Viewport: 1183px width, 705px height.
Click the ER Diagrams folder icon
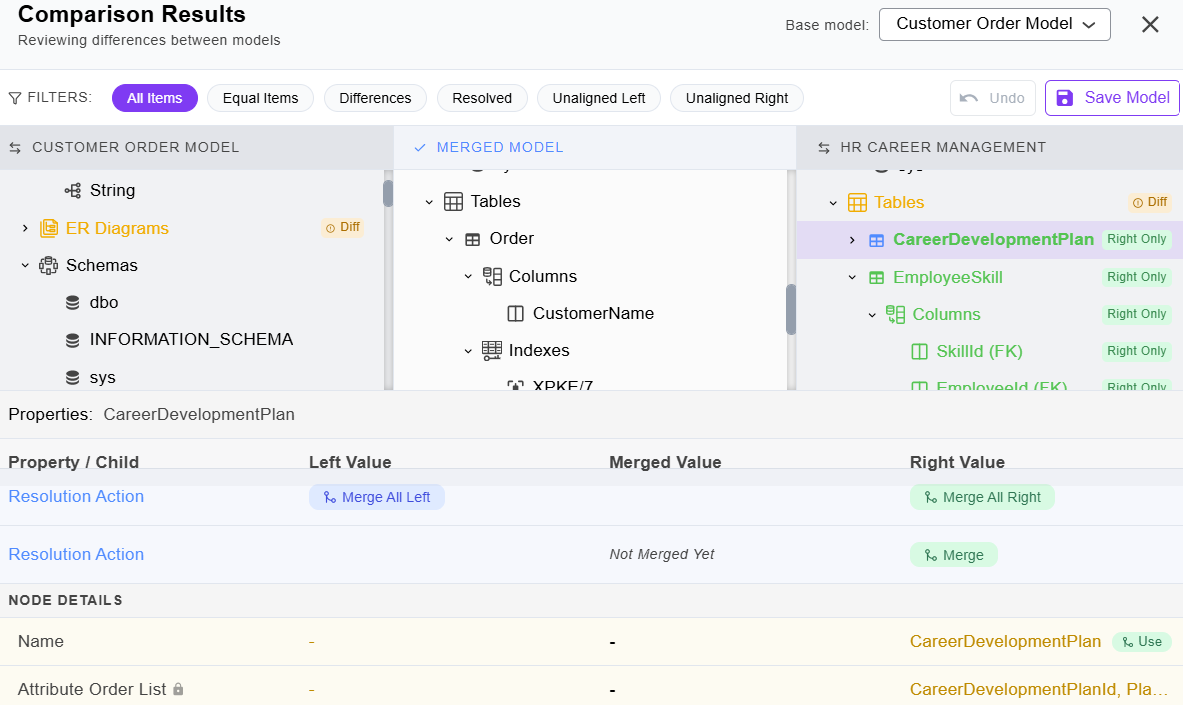pyautogui.click(x=49, y=228)
